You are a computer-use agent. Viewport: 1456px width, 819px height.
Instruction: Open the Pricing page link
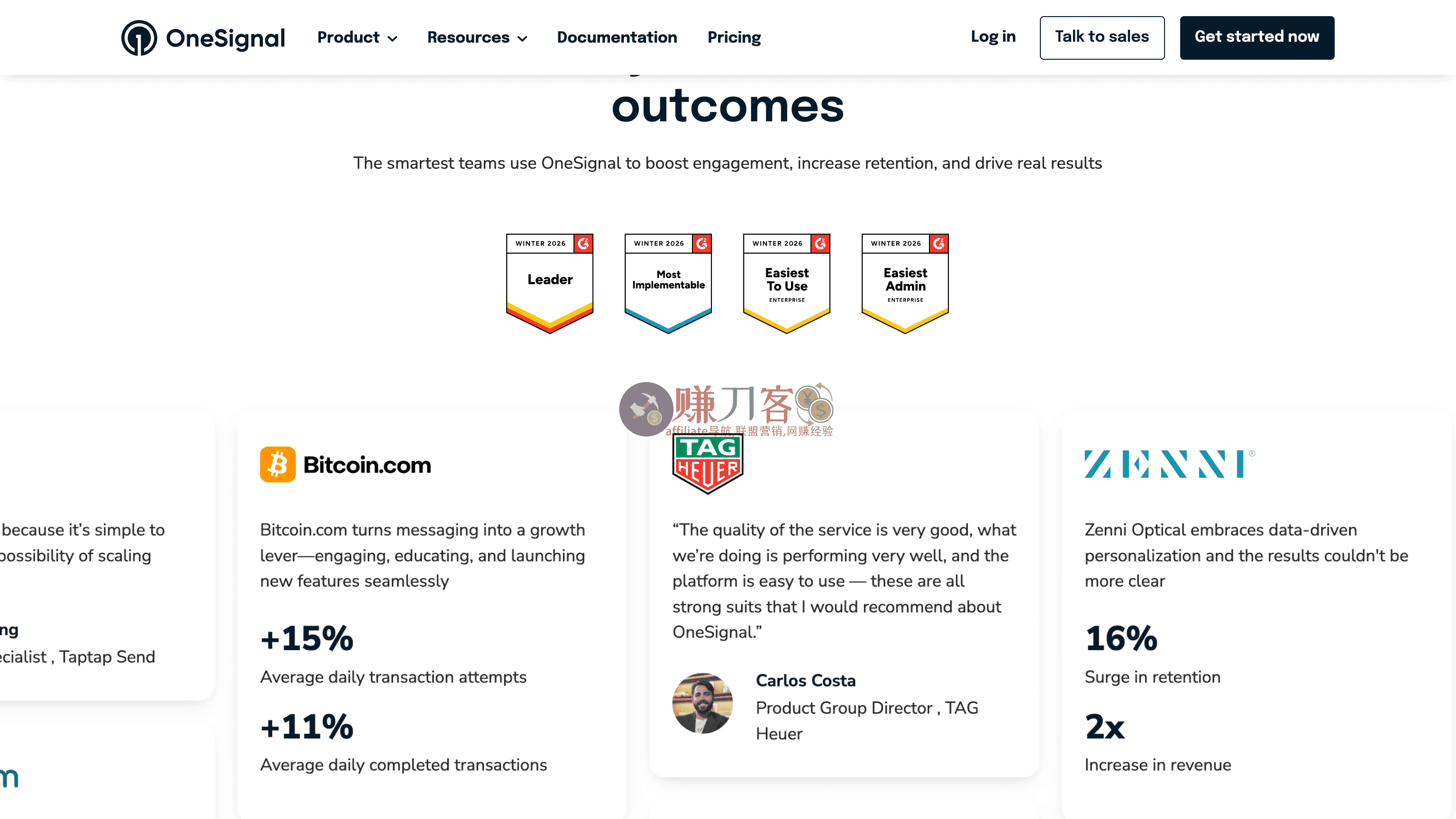(734, 37)
